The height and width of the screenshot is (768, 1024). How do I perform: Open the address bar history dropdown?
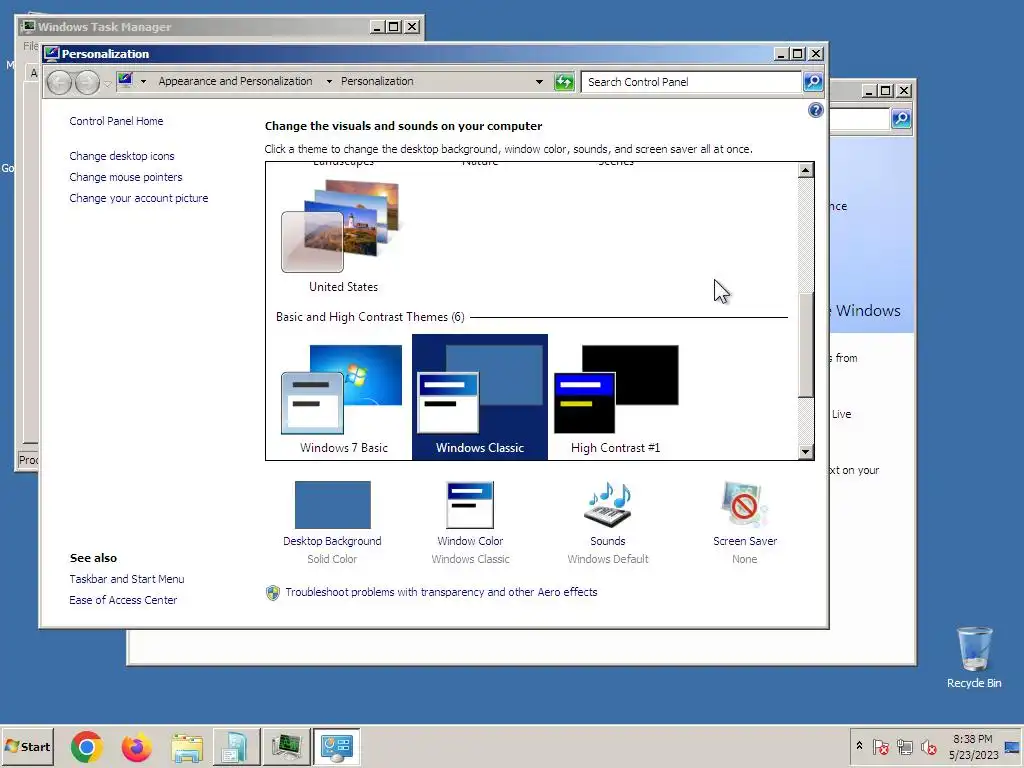click(539, 82)
